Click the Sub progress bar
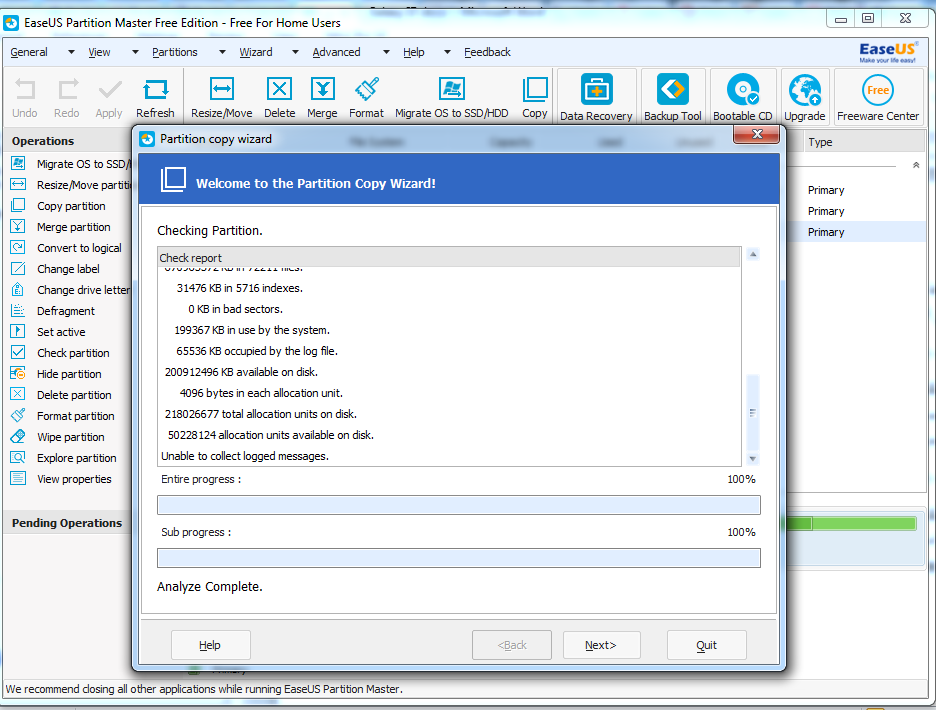This screenshot has height=710, width=936. [458, 558]
